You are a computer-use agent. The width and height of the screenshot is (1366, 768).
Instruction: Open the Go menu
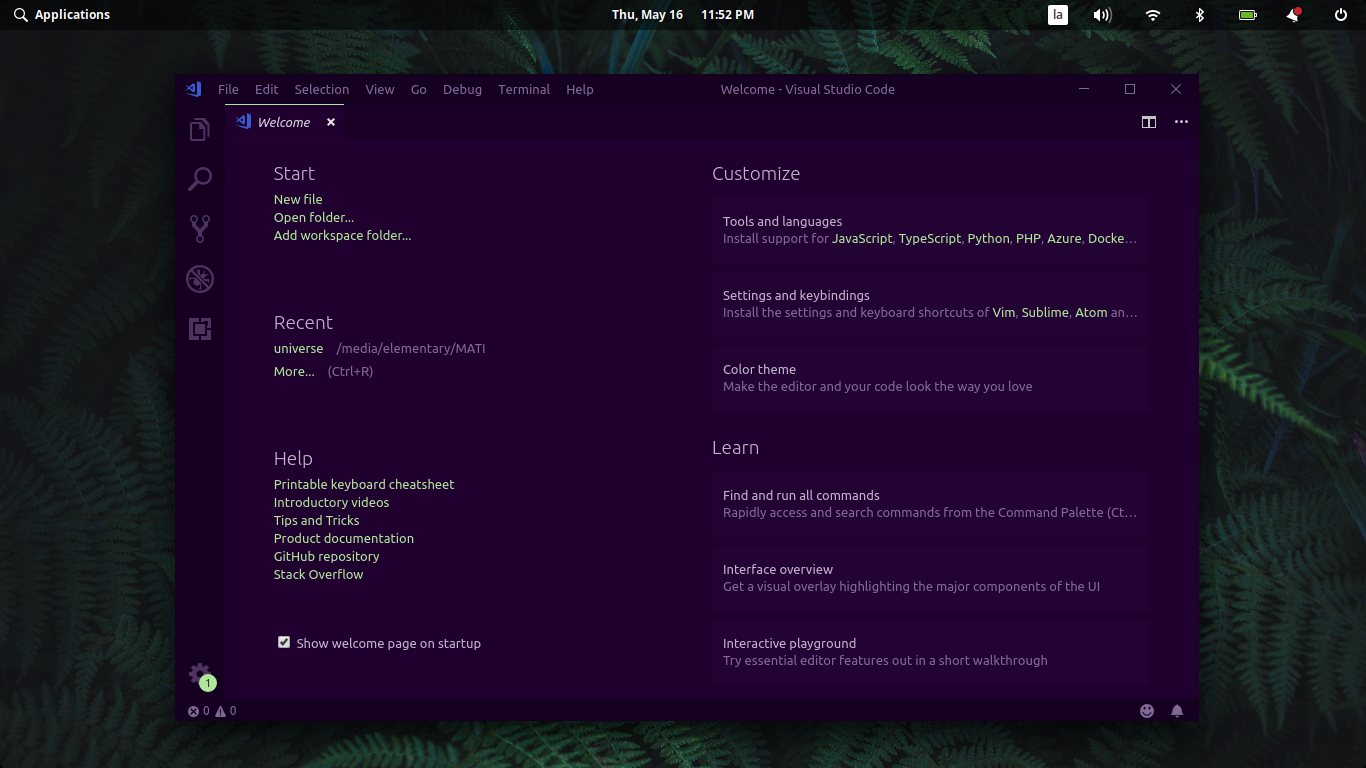coord(419,89)
